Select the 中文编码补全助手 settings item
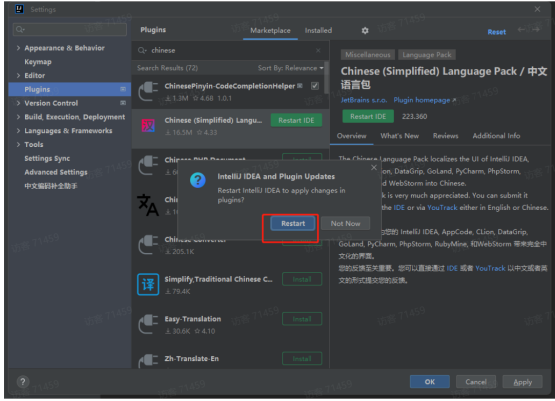 [x=51, y=186]
